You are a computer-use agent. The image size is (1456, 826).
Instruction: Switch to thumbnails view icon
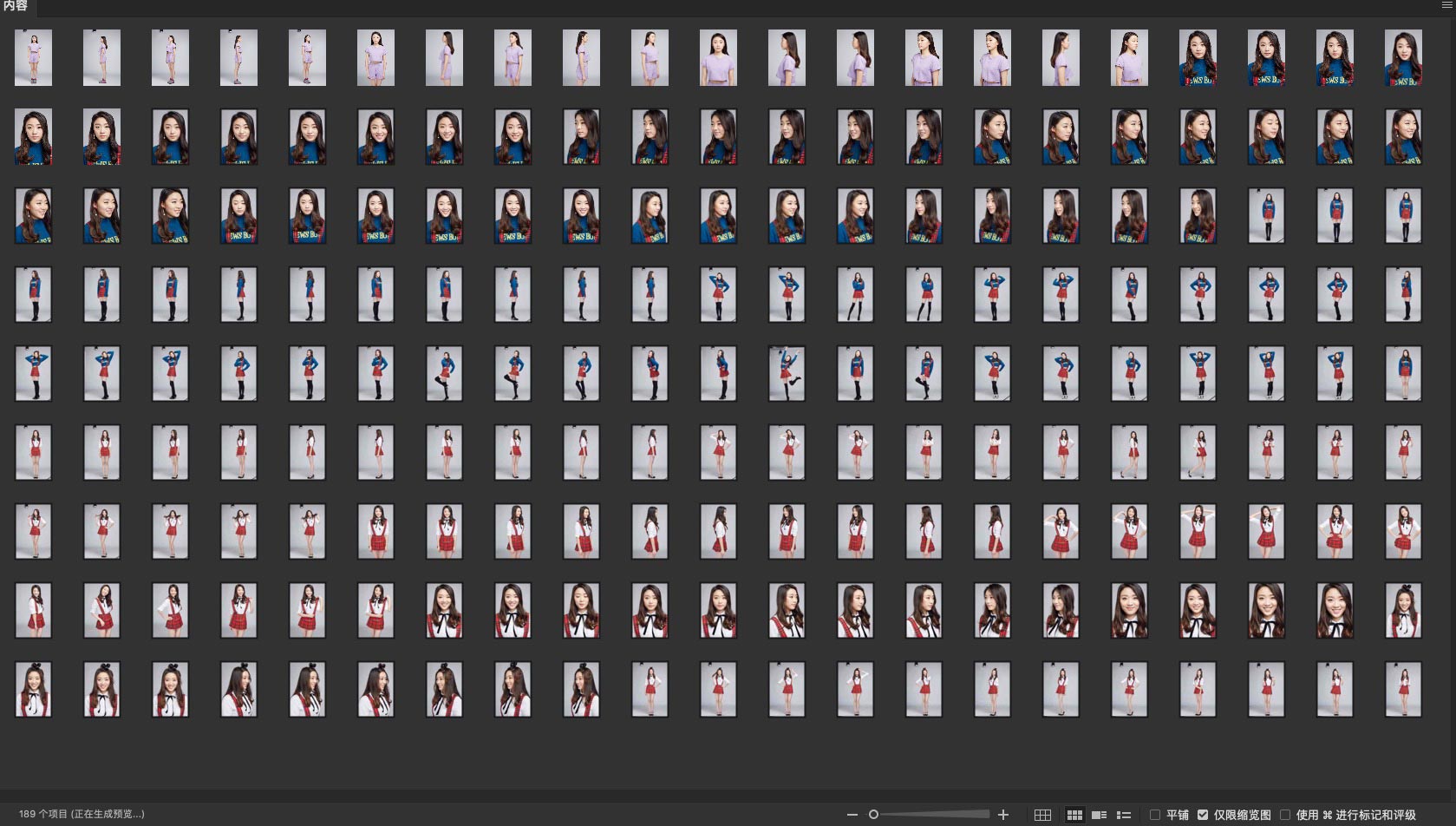tap(1074, 815)
